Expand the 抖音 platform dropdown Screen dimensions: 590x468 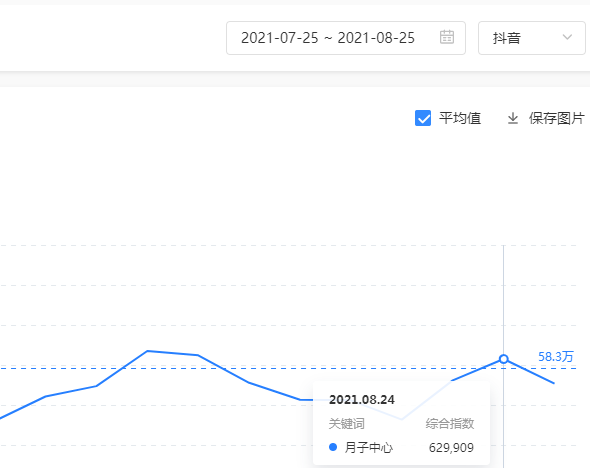pyautogui.click(x=531, y=38)
